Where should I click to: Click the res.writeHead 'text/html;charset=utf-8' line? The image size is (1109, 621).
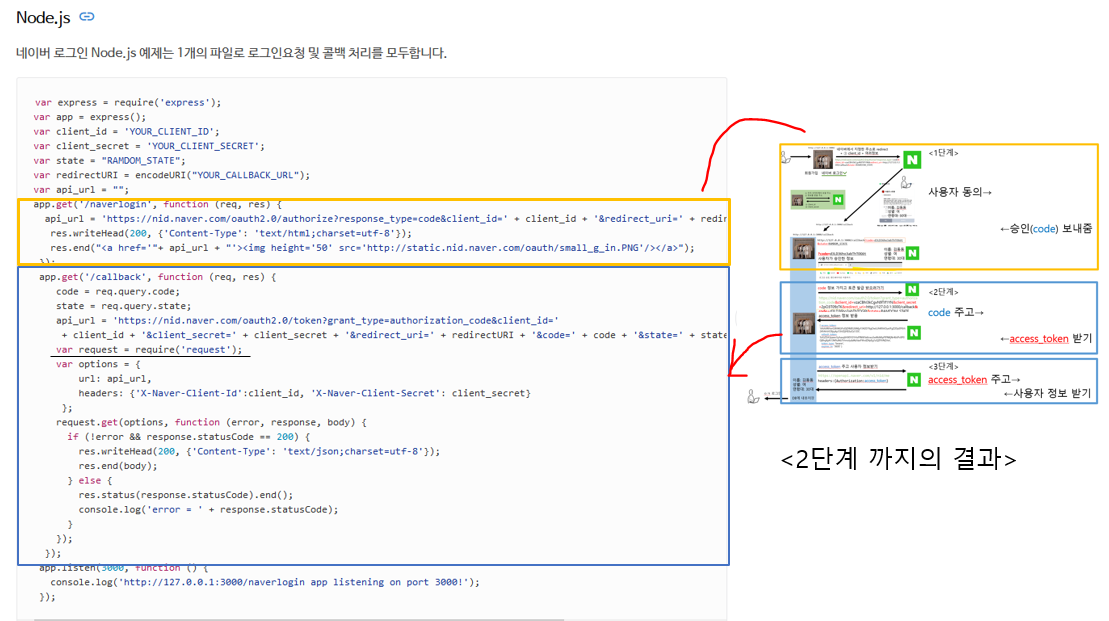point(231,233)
